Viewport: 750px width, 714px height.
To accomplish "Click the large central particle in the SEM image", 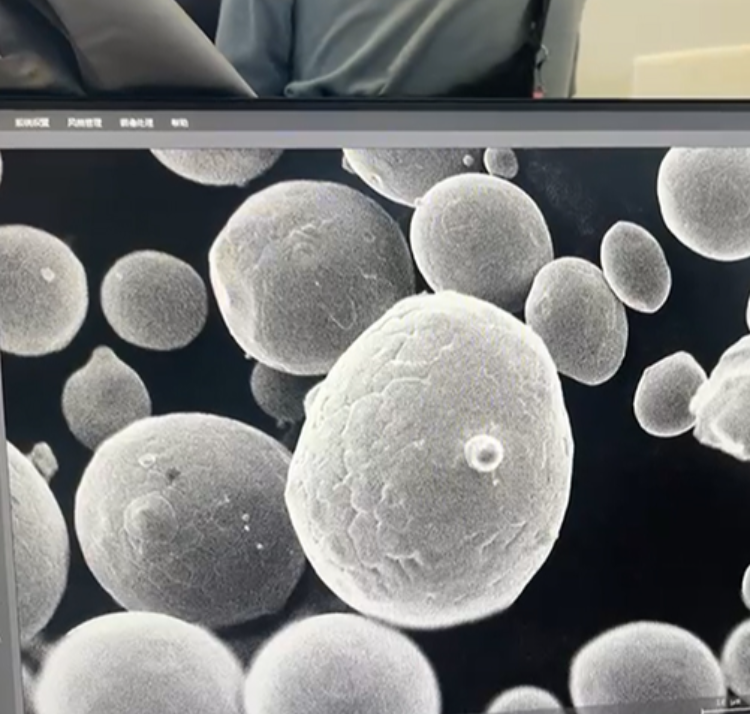I will 429,458.
